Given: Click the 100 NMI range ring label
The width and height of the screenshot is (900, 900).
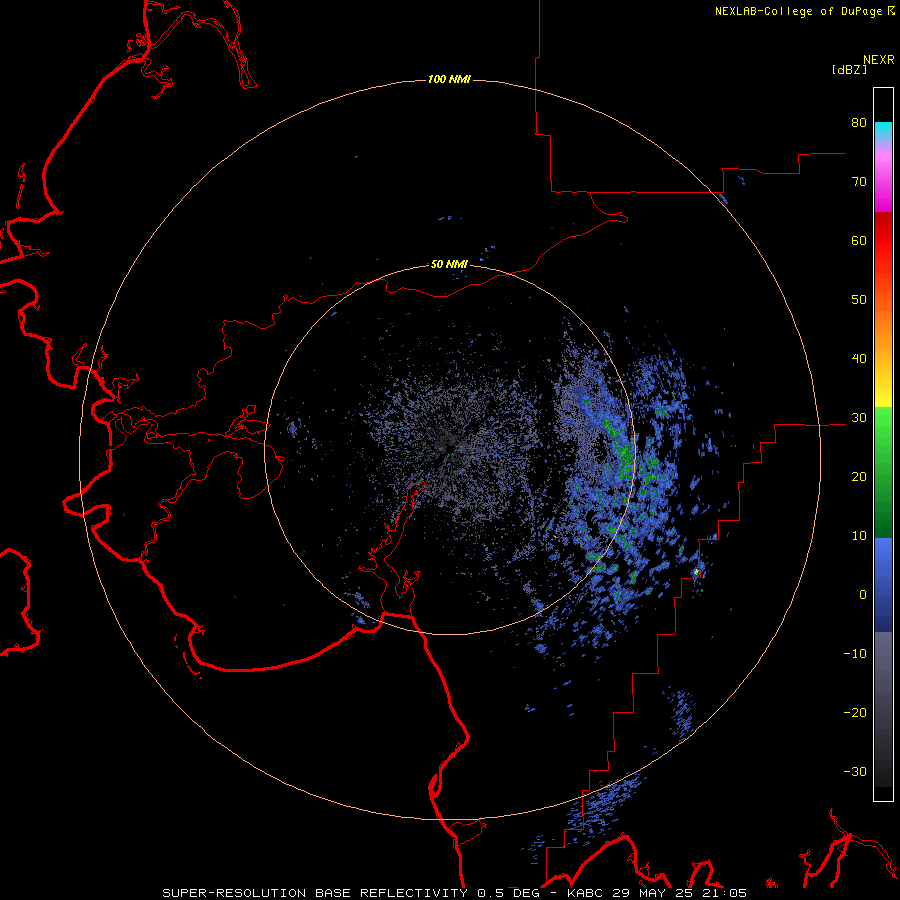Looking at the screenshot, I should point(449,79).
